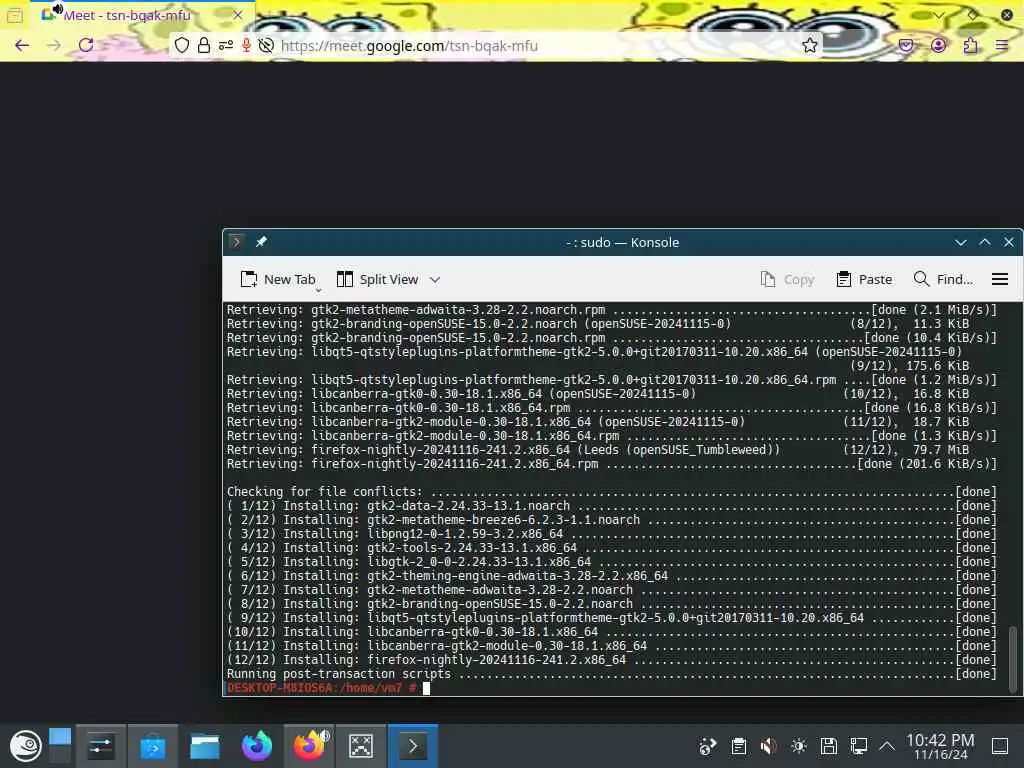This screenshot has height=768, width=1024.
Task: Open Dolphin file manager from taskbar
Action: [x=204, y=746]
